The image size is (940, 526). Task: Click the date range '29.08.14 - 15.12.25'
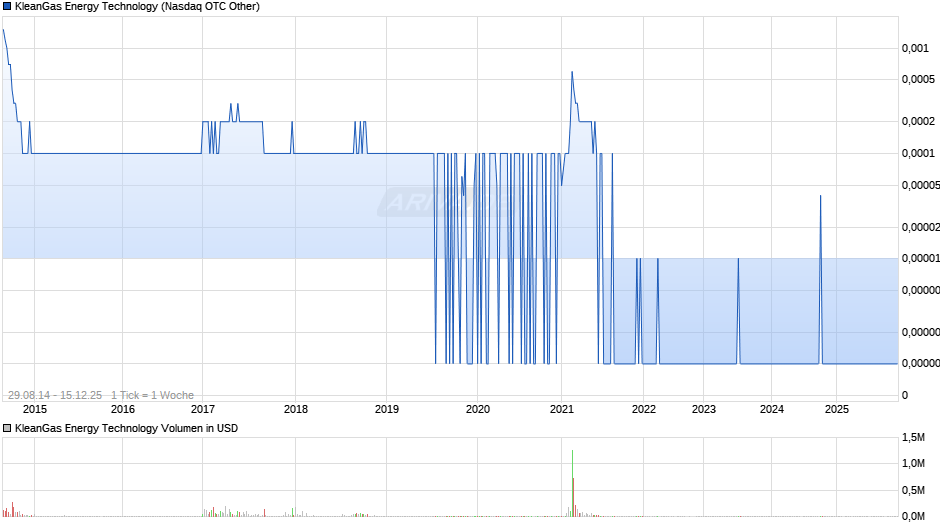click(55, 395)
